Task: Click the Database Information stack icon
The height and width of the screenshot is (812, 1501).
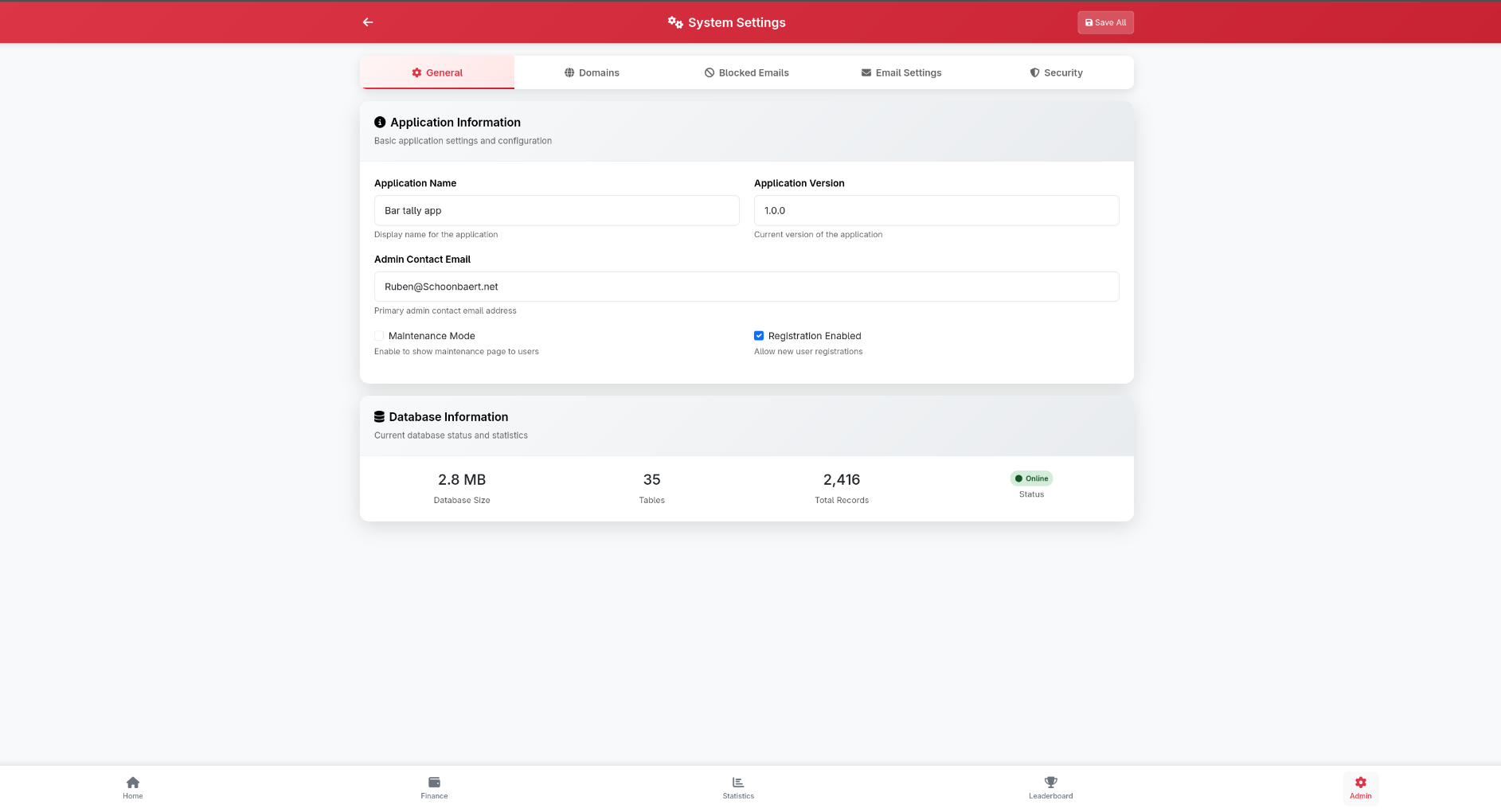Action: tap(379, 417)
